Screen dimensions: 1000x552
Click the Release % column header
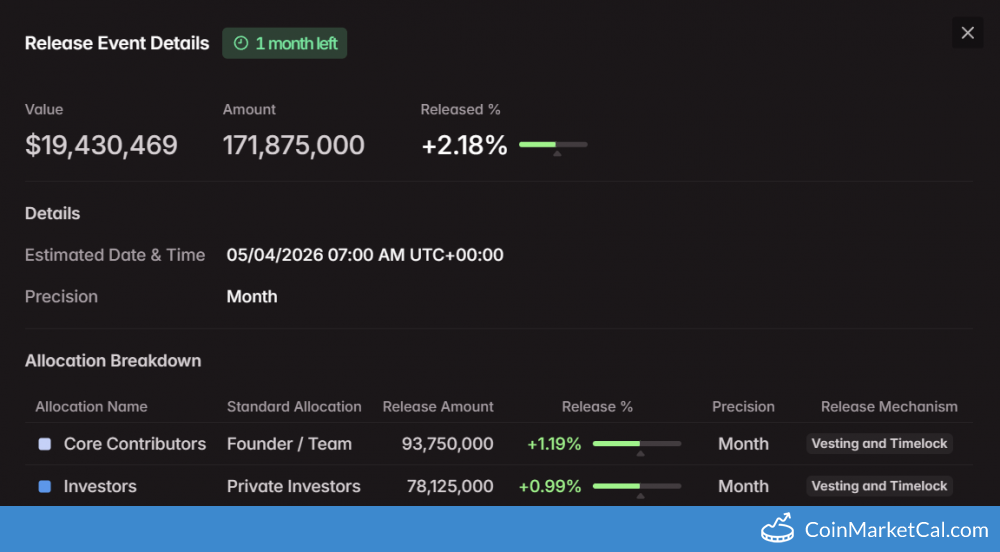pos(597,407)
